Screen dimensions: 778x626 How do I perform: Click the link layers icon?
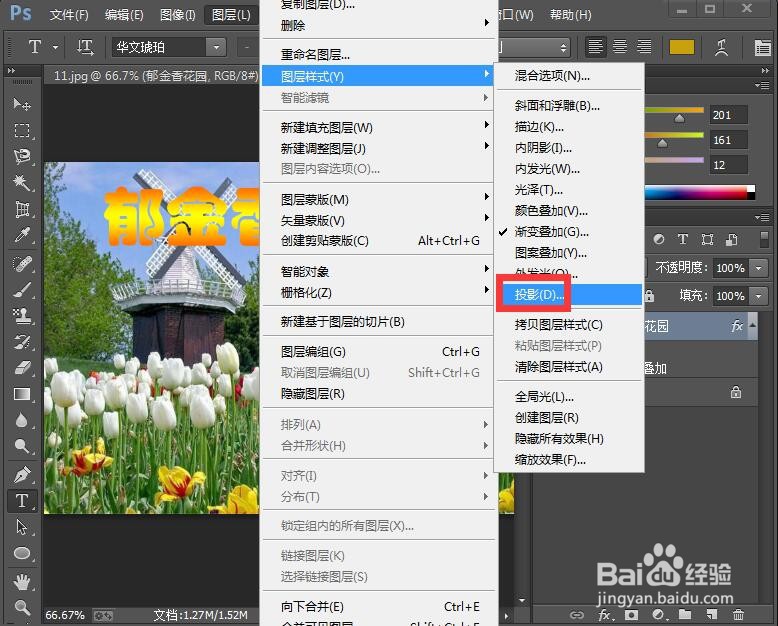click(577, 615)
